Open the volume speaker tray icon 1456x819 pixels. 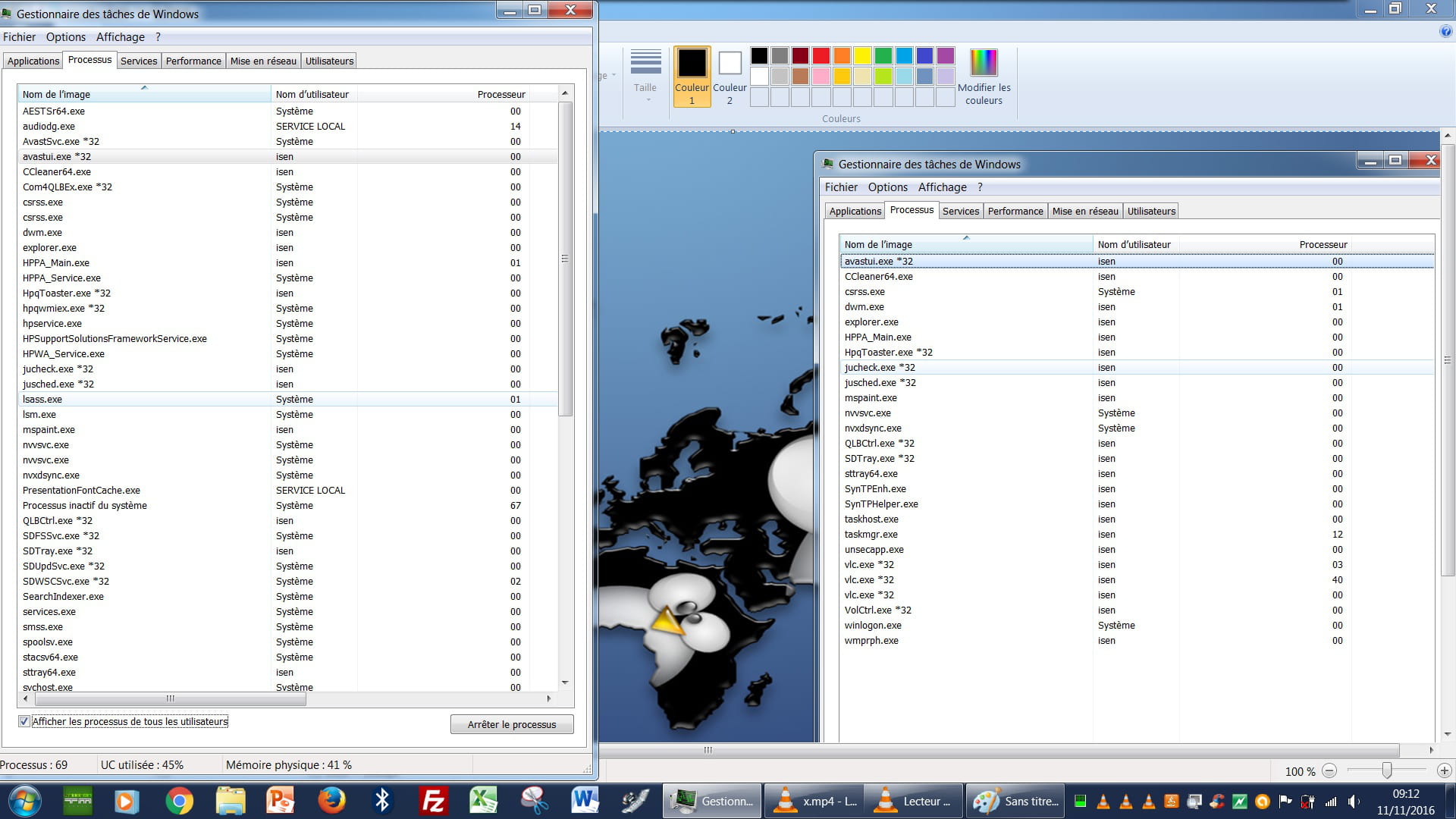coord(1354,802)
